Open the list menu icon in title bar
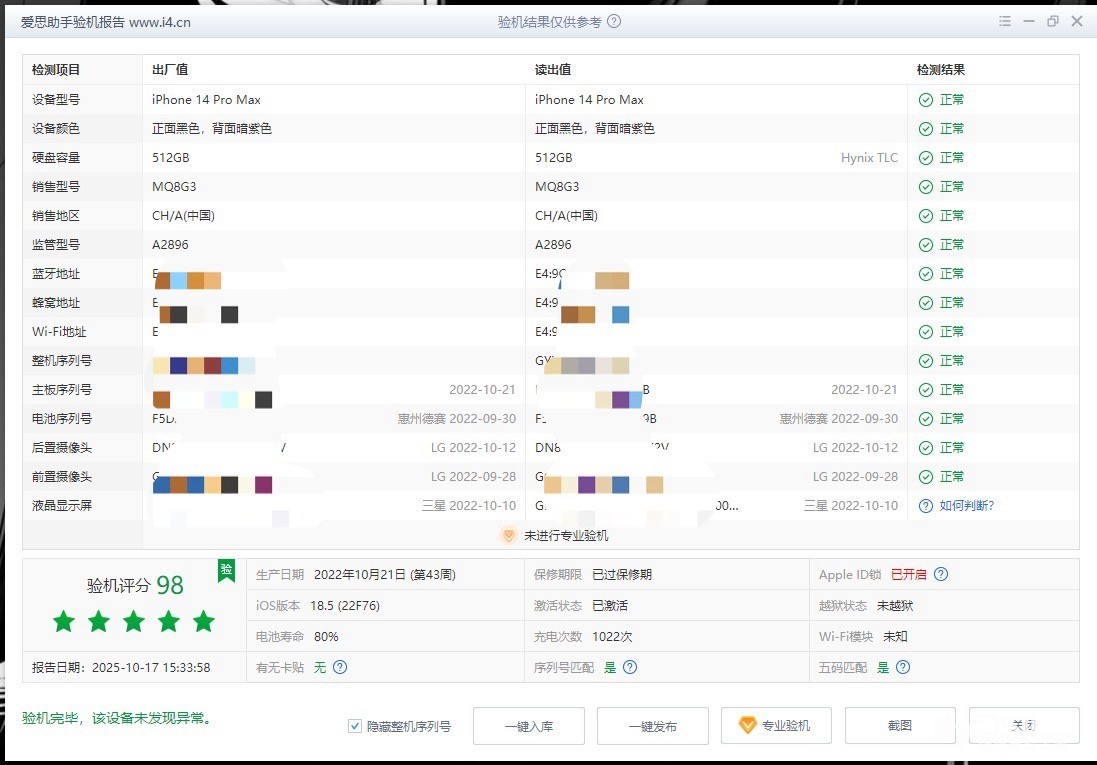This screenshot has height=765, width=1097. [1005, 21]
